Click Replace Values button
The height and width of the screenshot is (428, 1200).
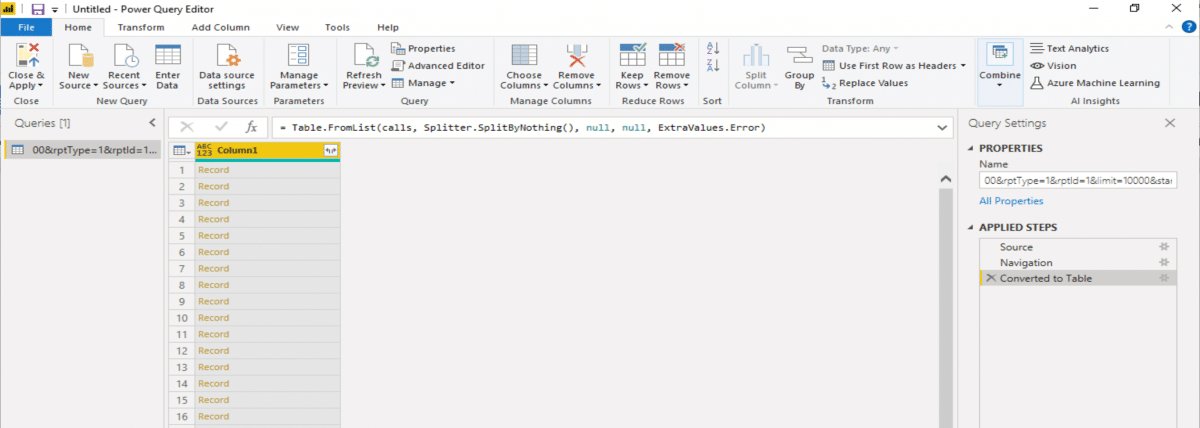(x=865, y=83)
